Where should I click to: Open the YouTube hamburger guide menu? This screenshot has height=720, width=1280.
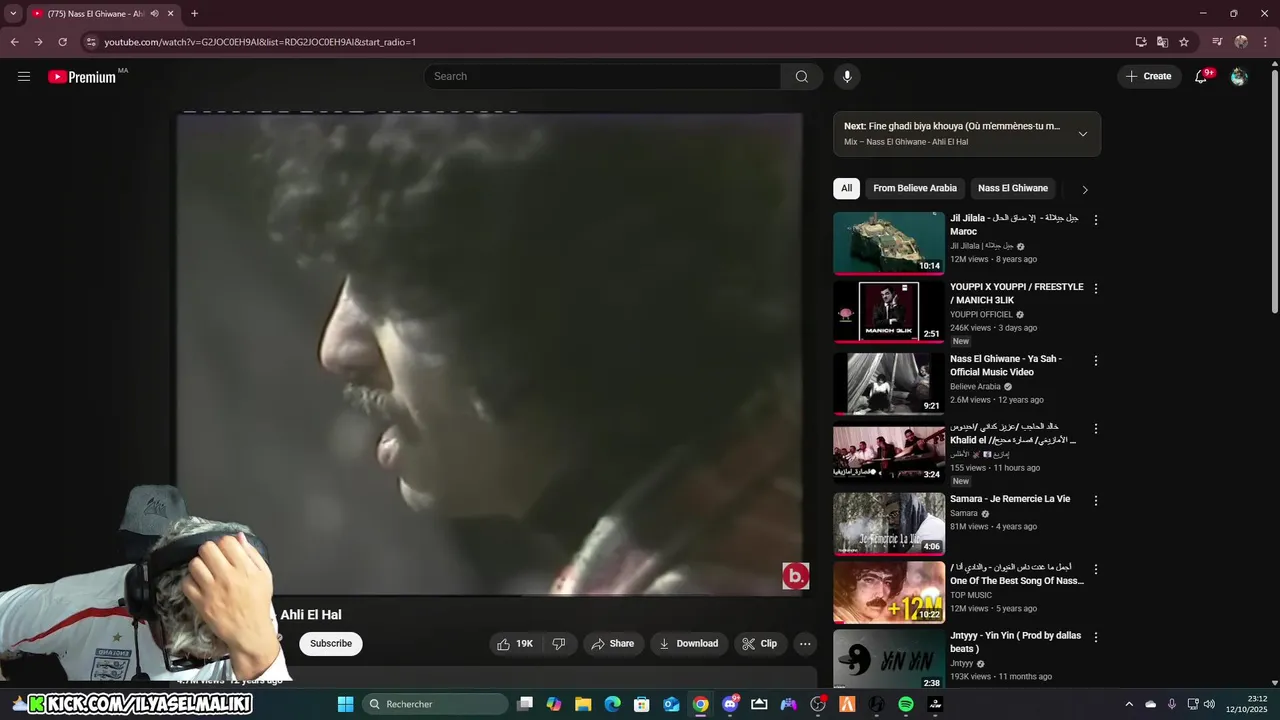coord(24,76)
